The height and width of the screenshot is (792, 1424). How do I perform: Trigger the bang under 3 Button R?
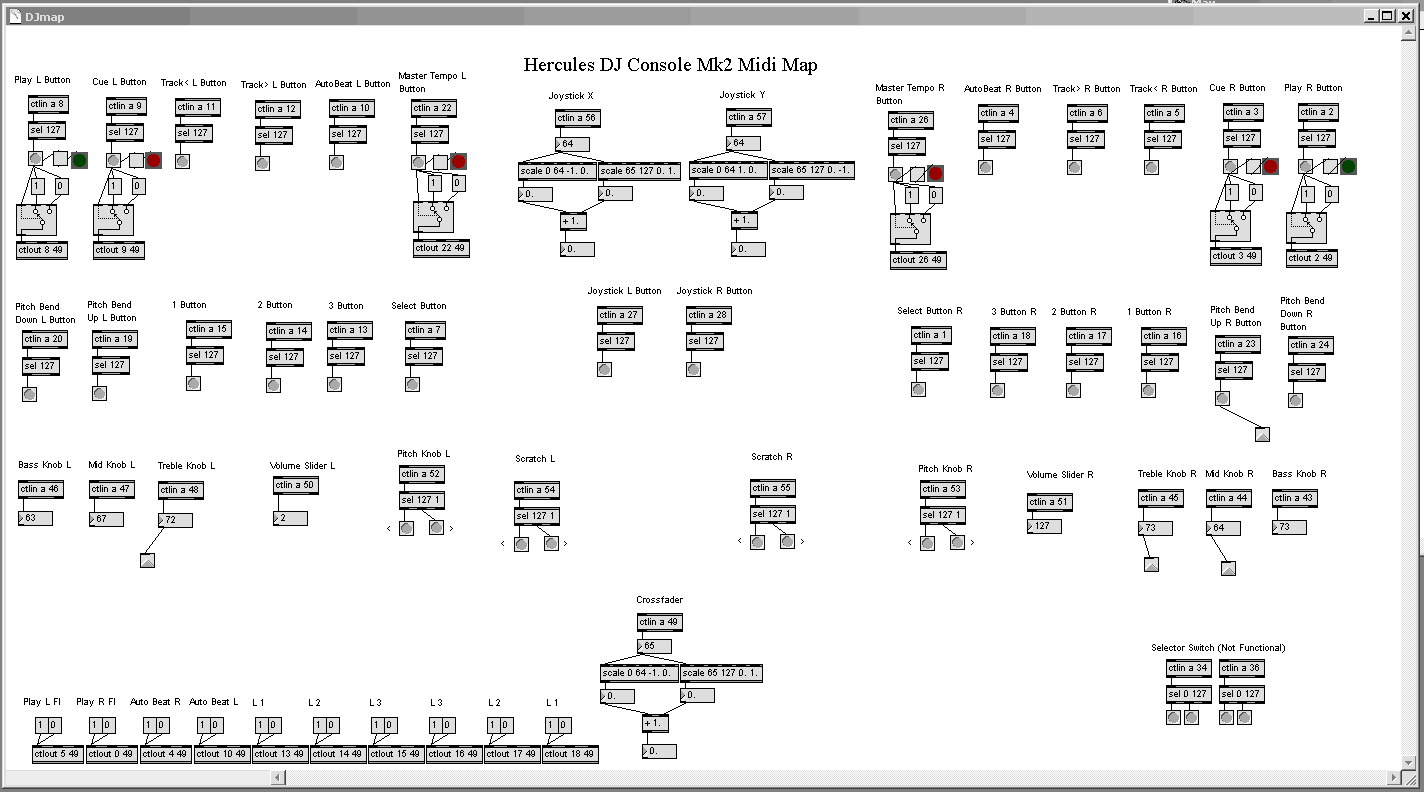996,389
